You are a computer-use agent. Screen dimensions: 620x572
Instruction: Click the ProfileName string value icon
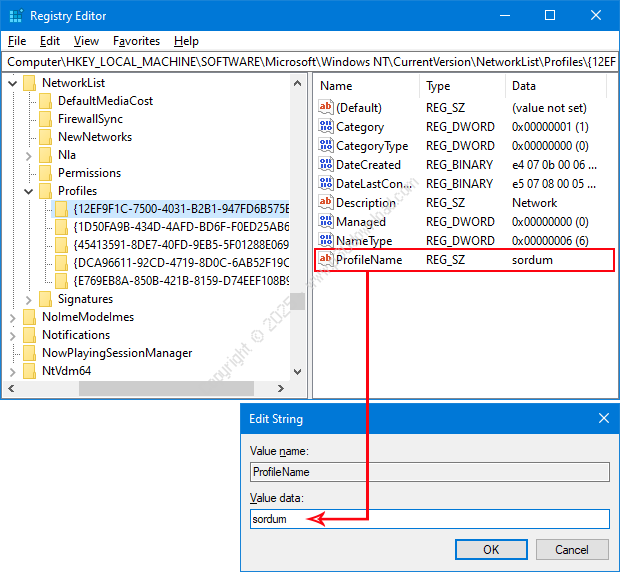325,260
